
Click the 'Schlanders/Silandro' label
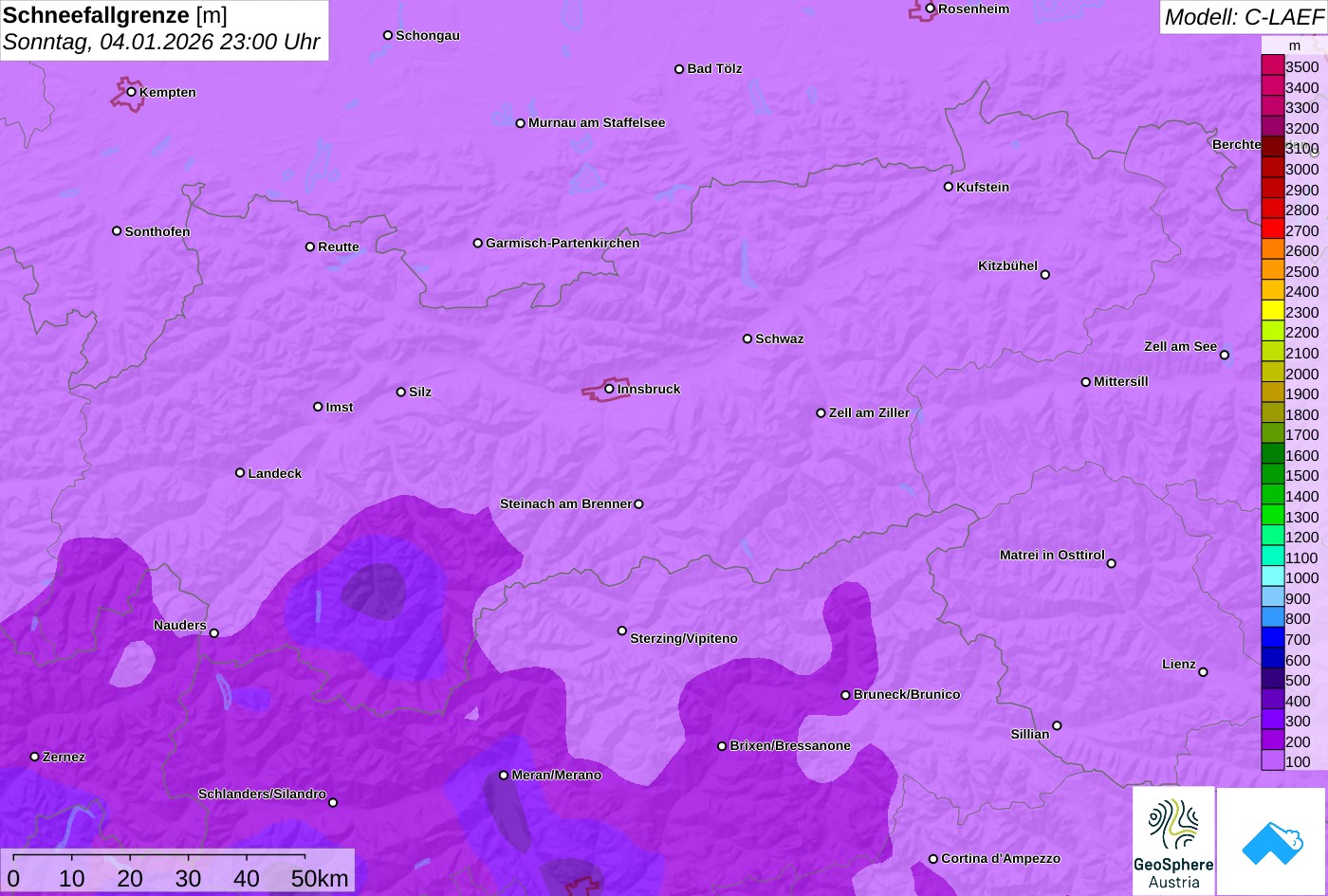click(x=262, y=795)
